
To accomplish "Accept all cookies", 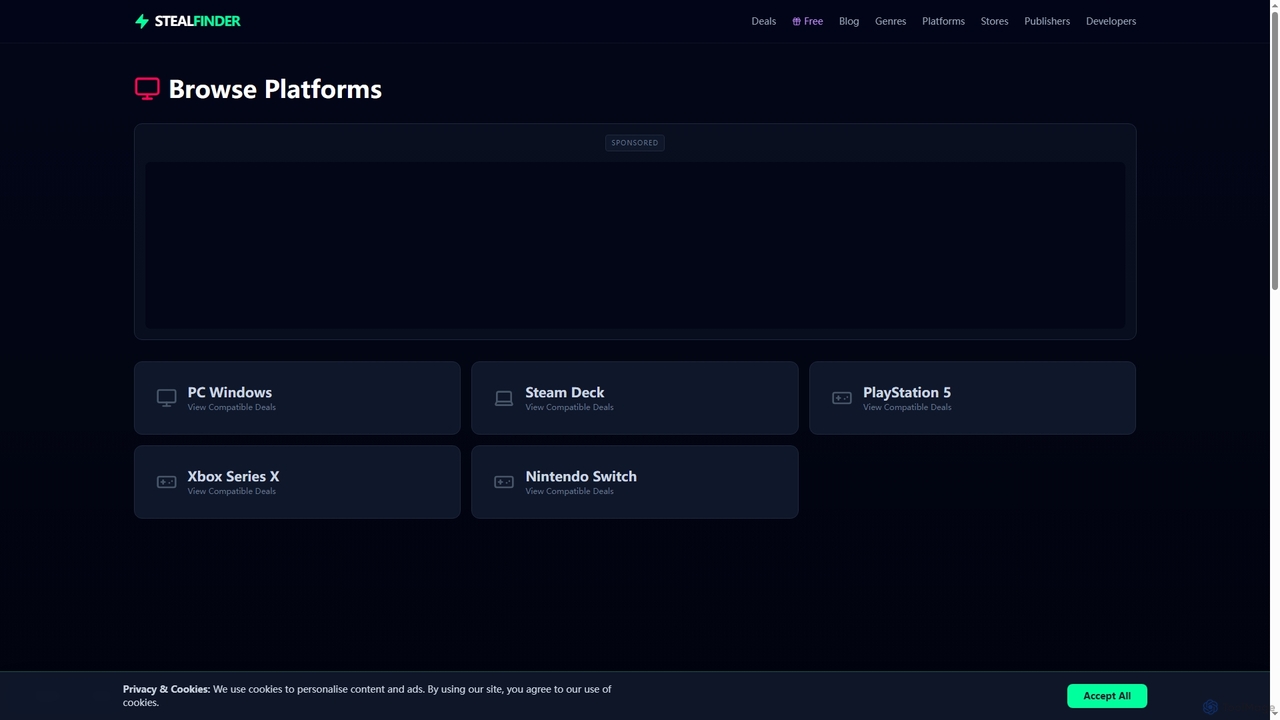I will coord(1107,696).
